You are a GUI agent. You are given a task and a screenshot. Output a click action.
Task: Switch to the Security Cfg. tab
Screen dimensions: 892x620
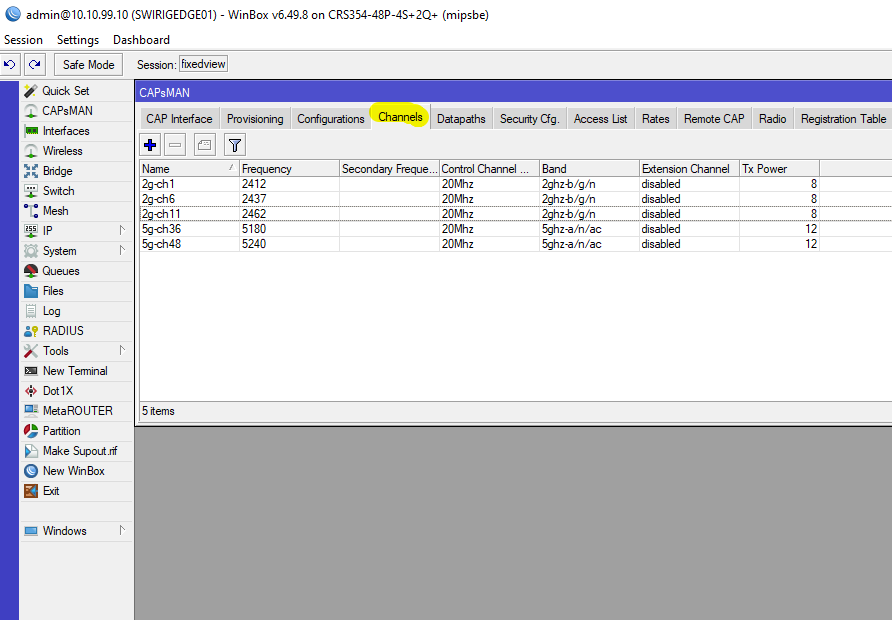pyautogui.click(x=529, y=119)
